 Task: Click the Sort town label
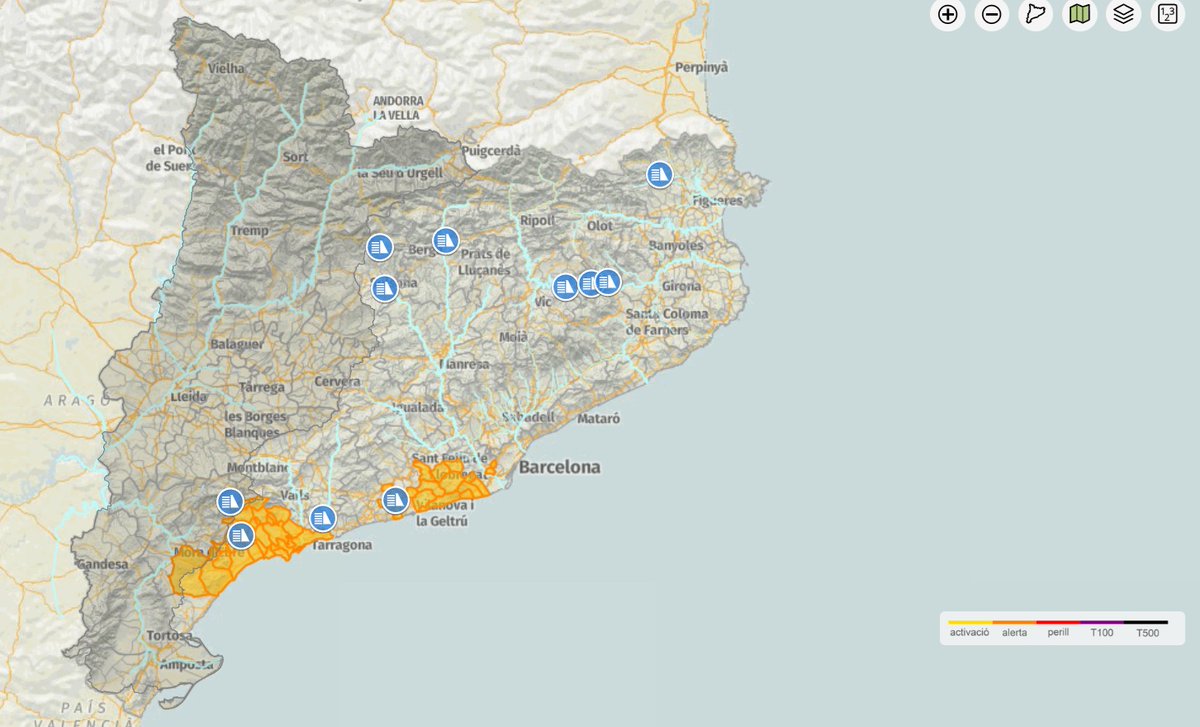296,158
